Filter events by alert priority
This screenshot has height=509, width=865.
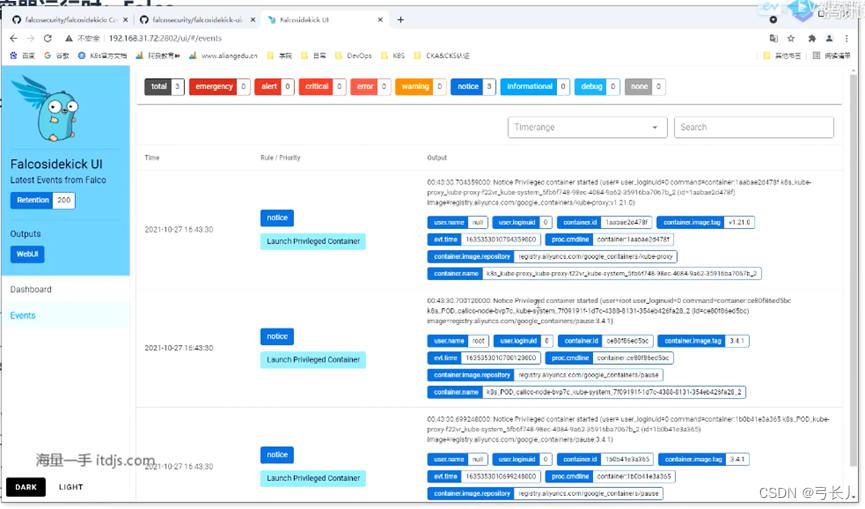click(274, 87)
